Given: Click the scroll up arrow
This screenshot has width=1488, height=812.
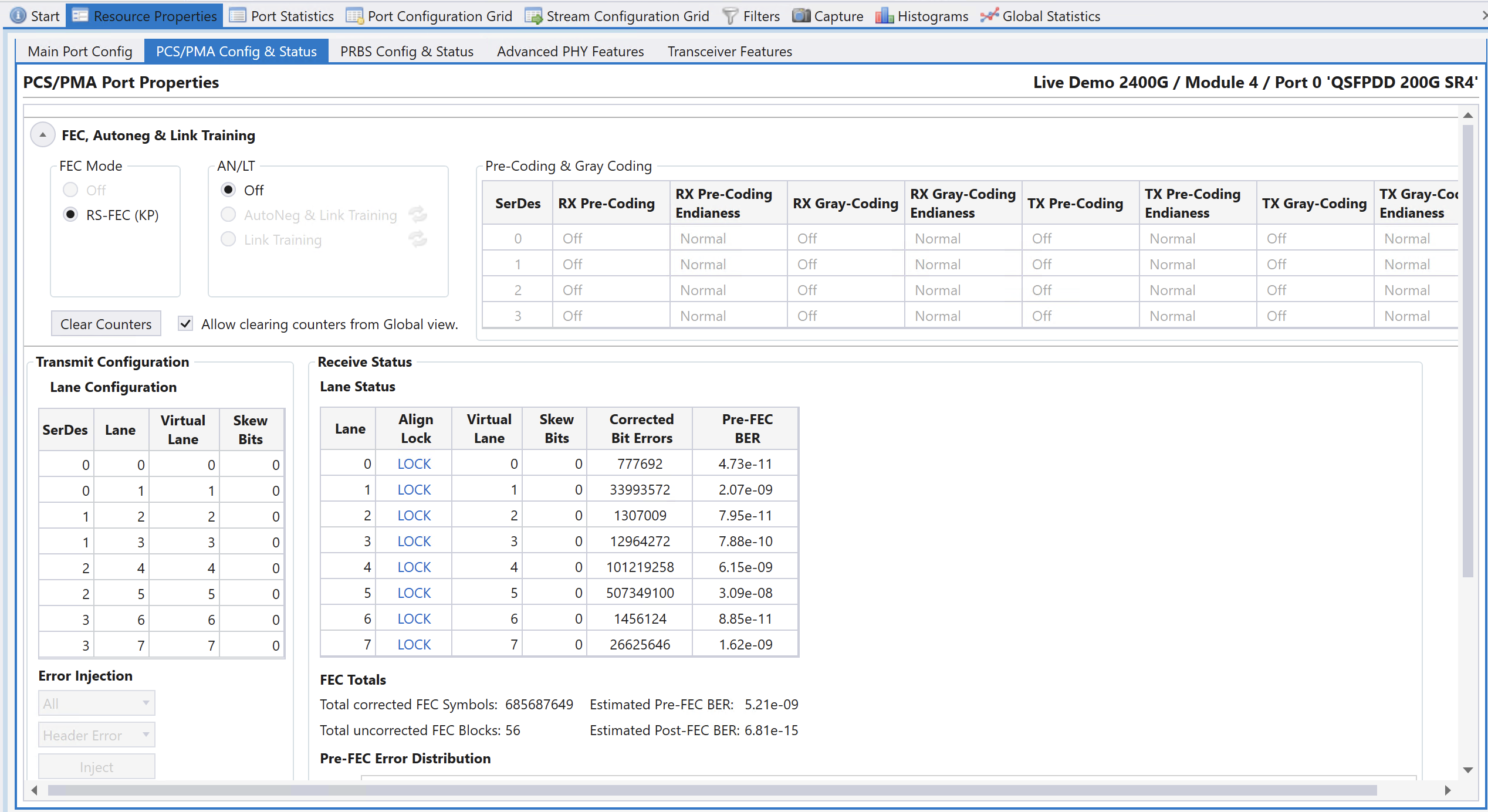Looking at the screenshot, I should tap(1468, 115).
